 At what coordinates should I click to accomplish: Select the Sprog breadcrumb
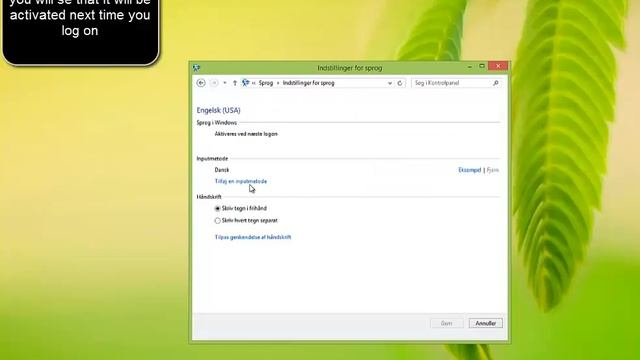(x=266, y=83)
